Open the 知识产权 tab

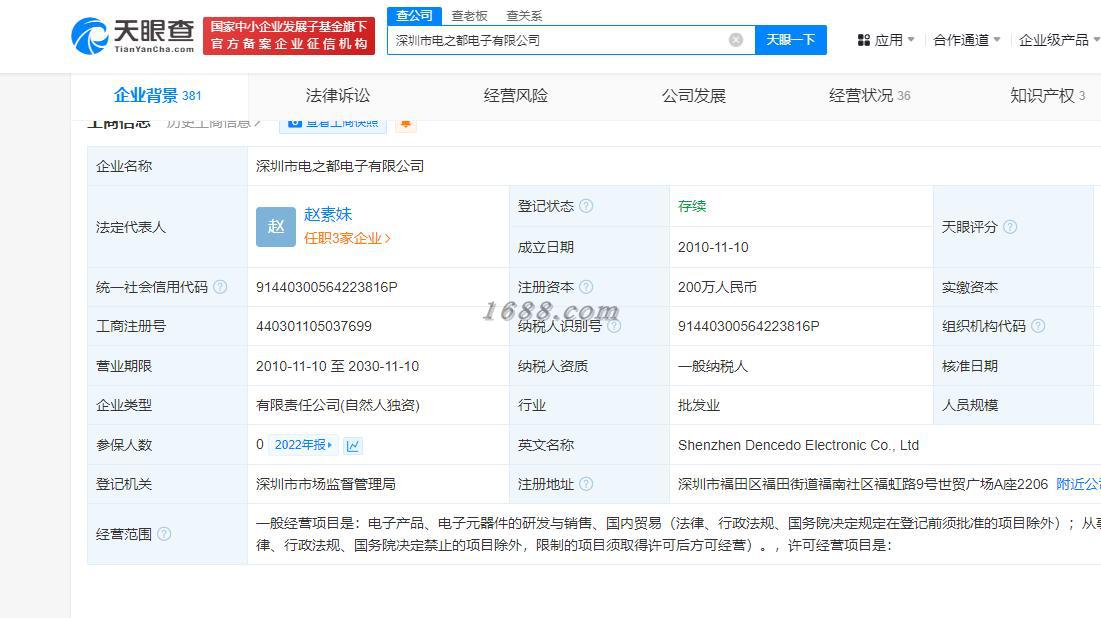click(1047, 96)
